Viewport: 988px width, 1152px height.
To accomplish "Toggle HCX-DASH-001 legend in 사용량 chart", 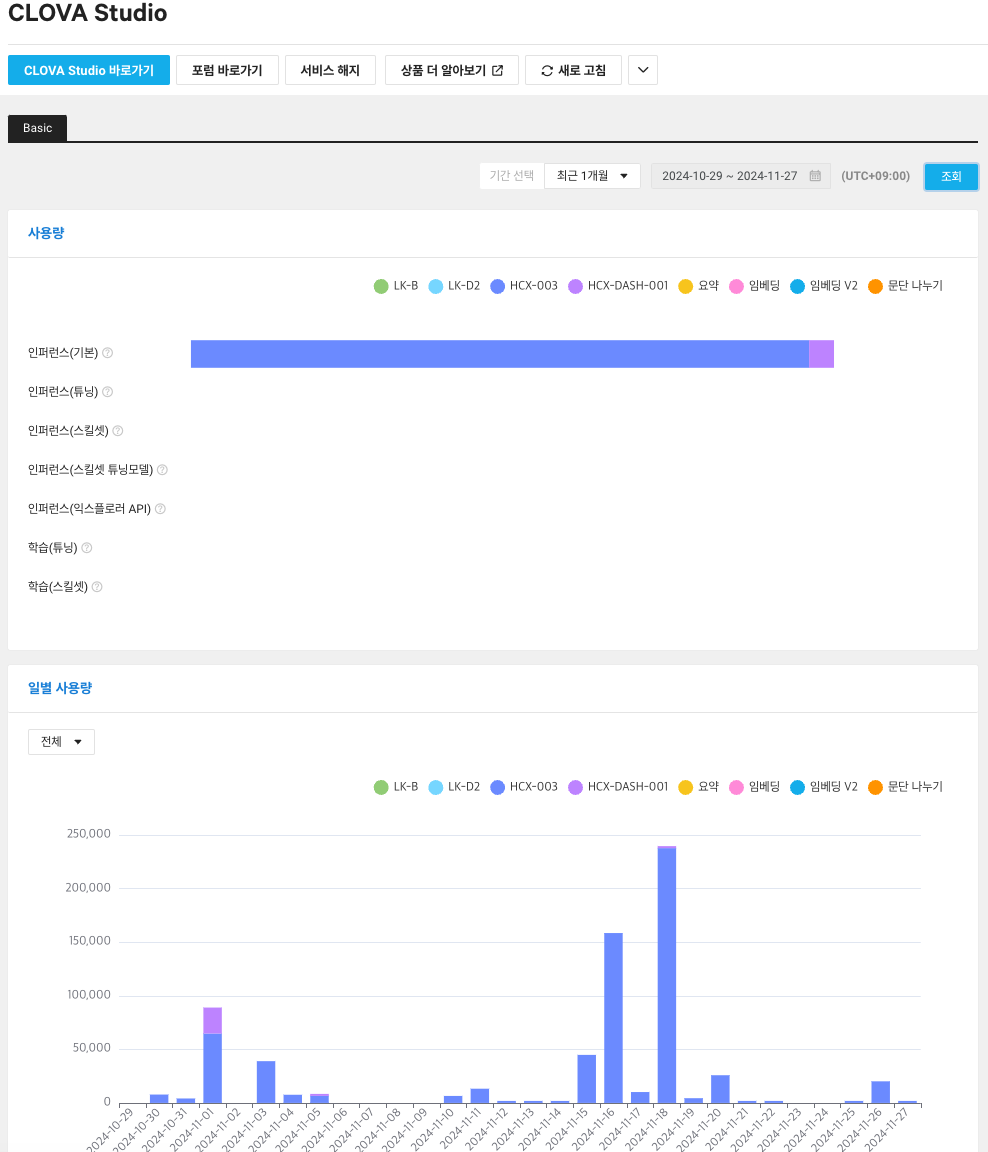I will (x=618, y=286).
